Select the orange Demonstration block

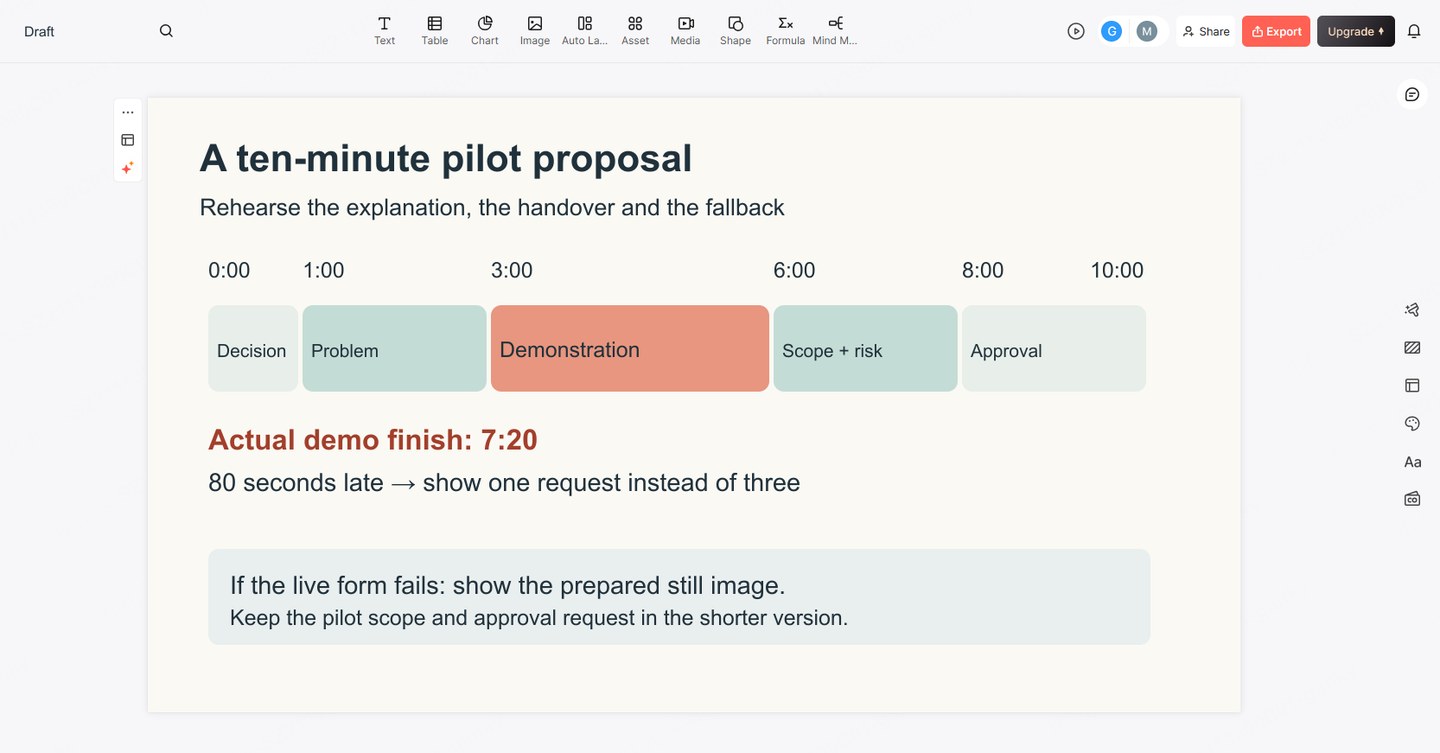630,348
